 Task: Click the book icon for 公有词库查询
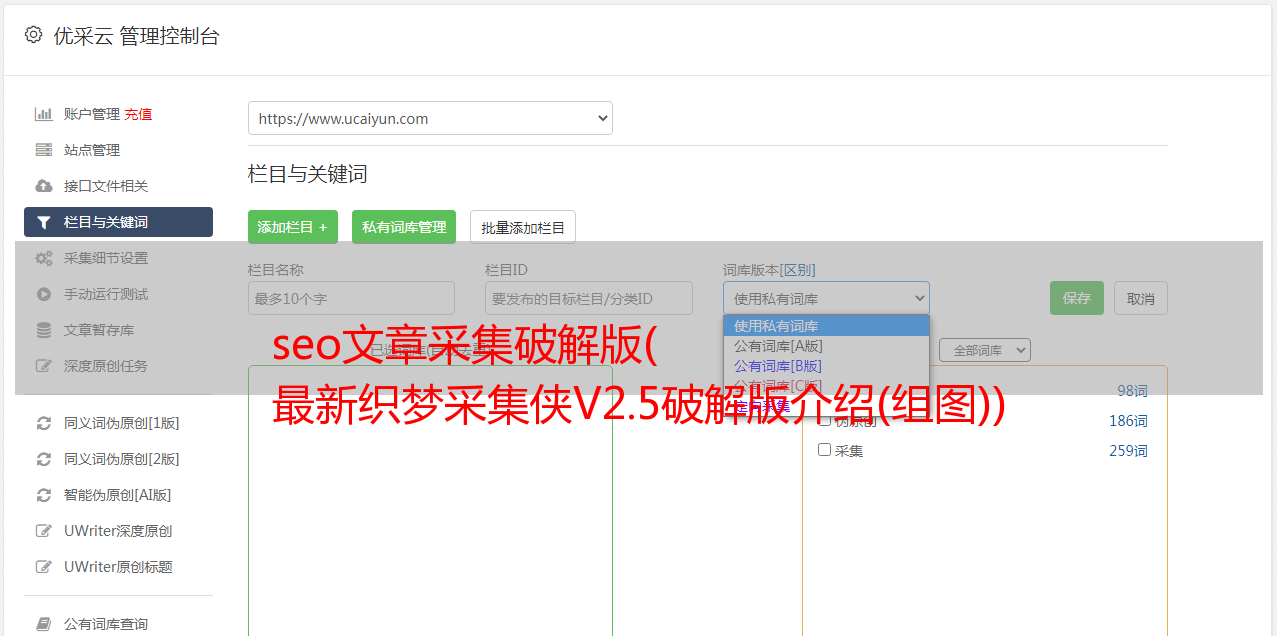tap(44, 624)
